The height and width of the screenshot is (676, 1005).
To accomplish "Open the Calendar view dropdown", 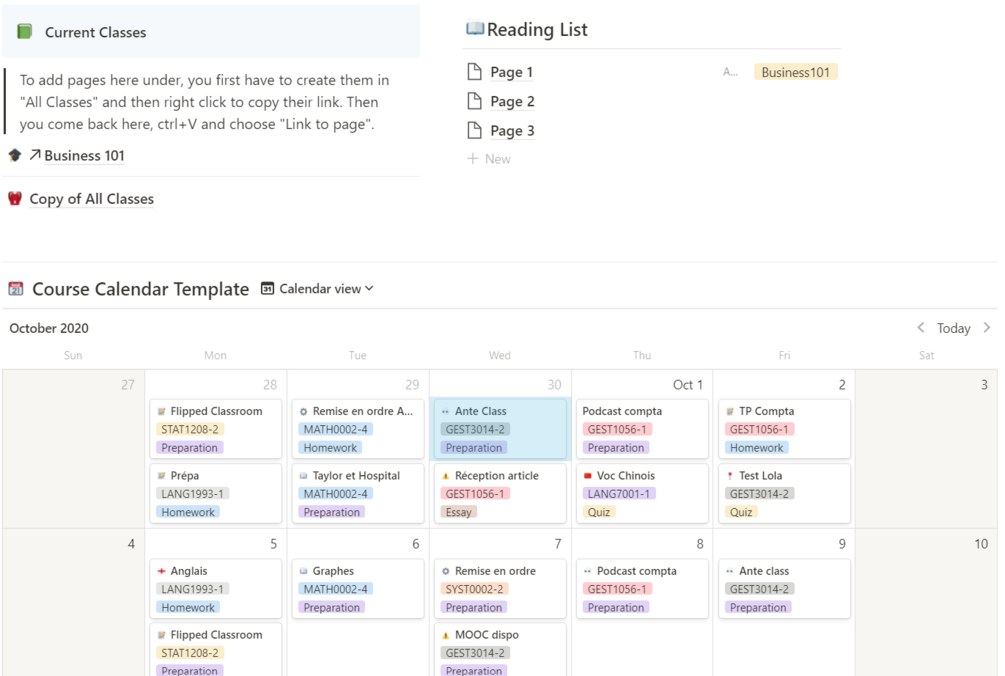I will click(x=317, y=289).
